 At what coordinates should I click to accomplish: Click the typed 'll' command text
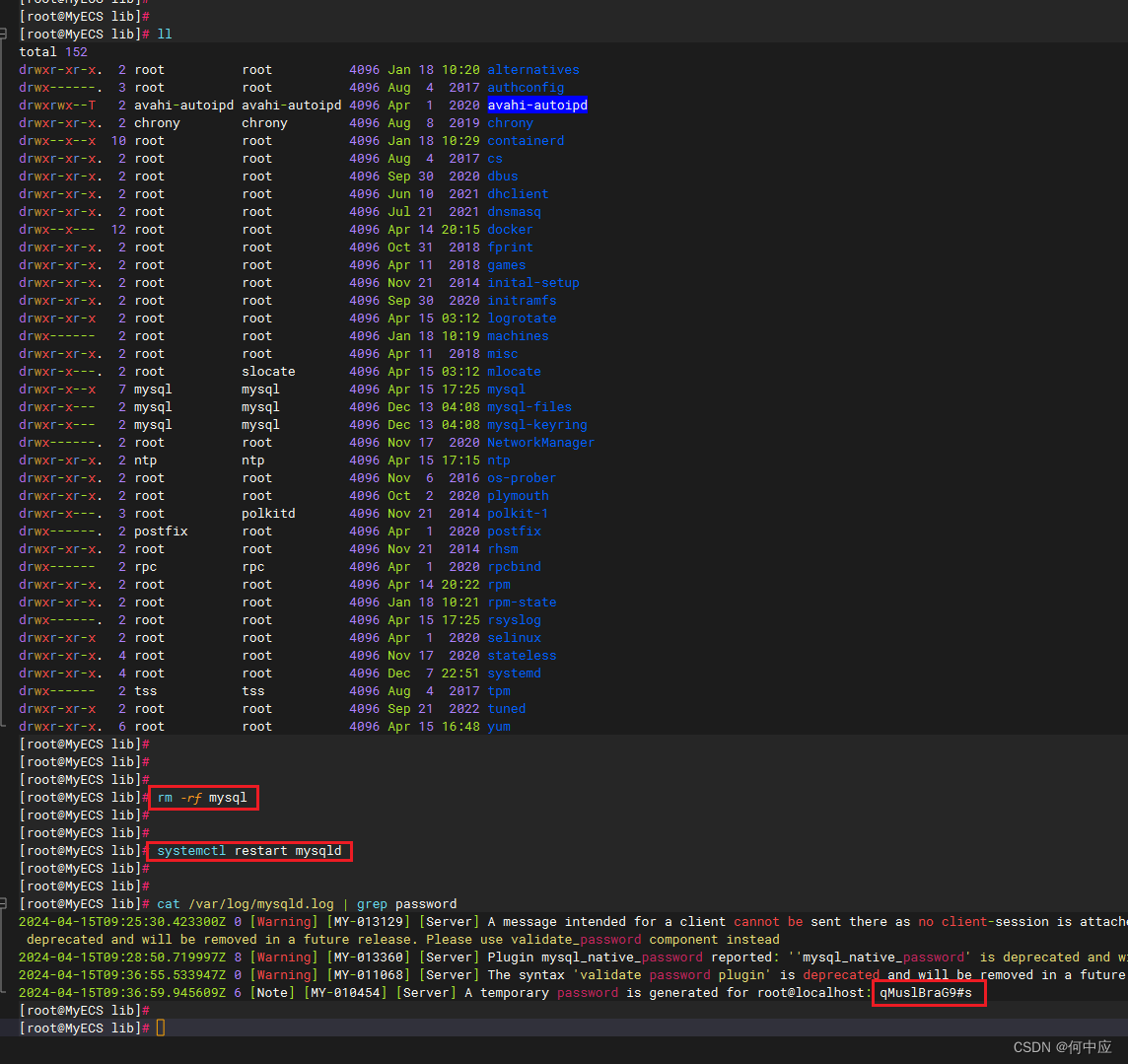point(165,34)
